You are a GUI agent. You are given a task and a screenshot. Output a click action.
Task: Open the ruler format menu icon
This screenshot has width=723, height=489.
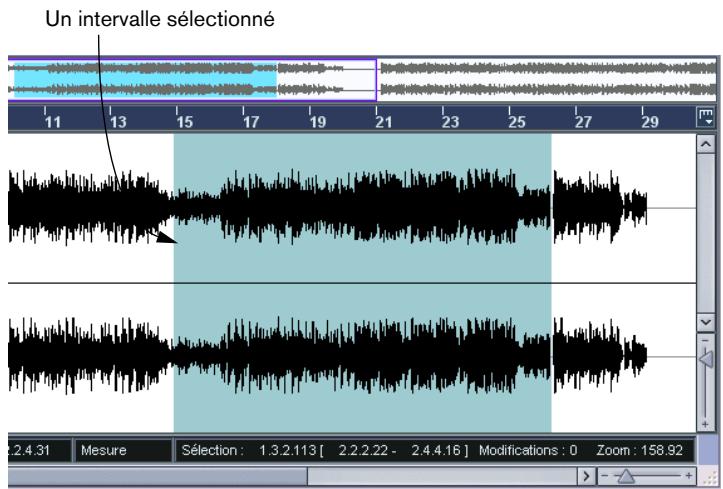coord(705,117)
